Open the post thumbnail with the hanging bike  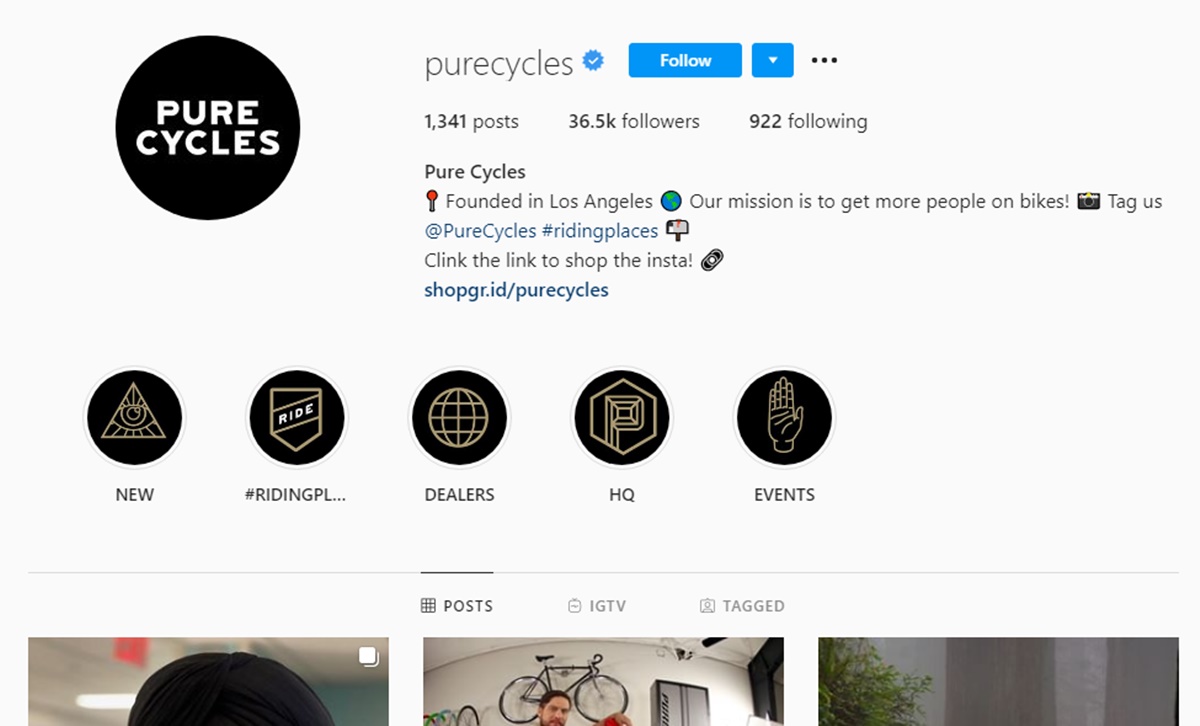pos(603,682)
